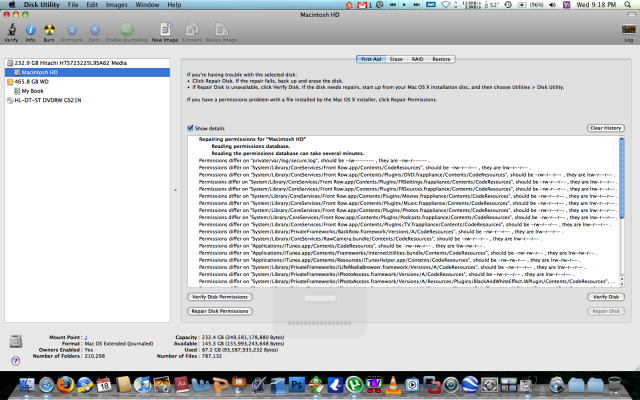The width and height of the screenshot is (640, 400).
Task: Switch to the RAID tab
Action: click(x=417, y=59)
